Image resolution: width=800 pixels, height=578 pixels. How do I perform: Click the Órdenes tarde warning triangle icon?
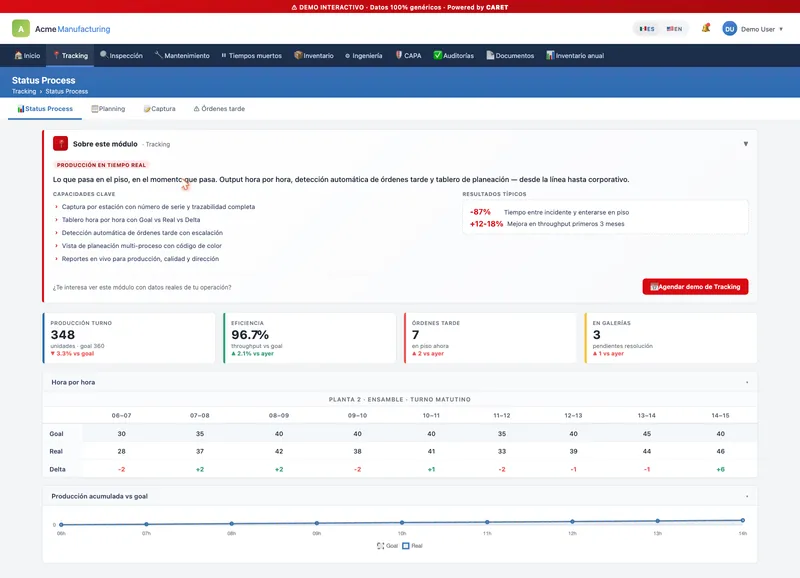pos(196,109)
